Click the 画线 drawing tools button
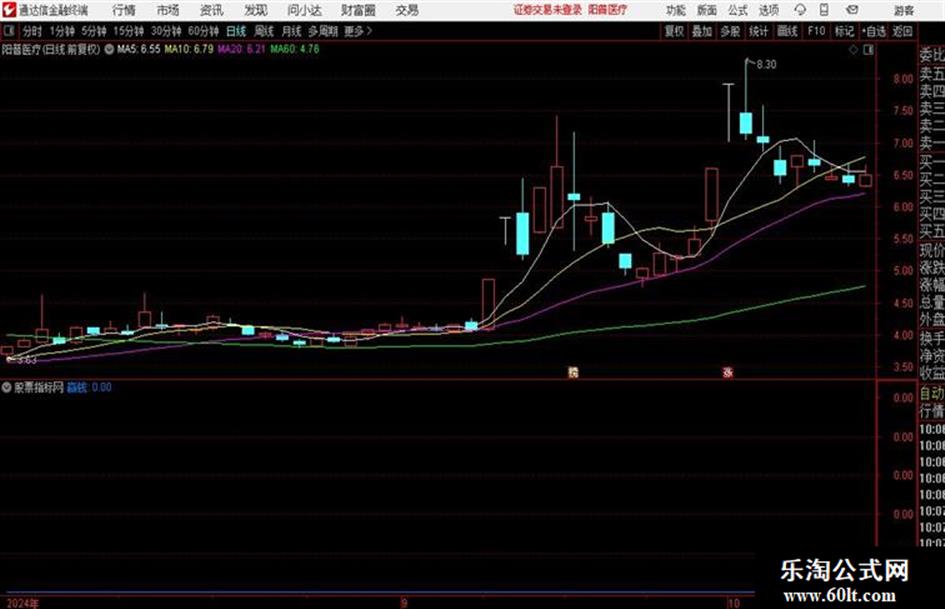The width and height of the screenshot is (945, 609). [787, 31]
